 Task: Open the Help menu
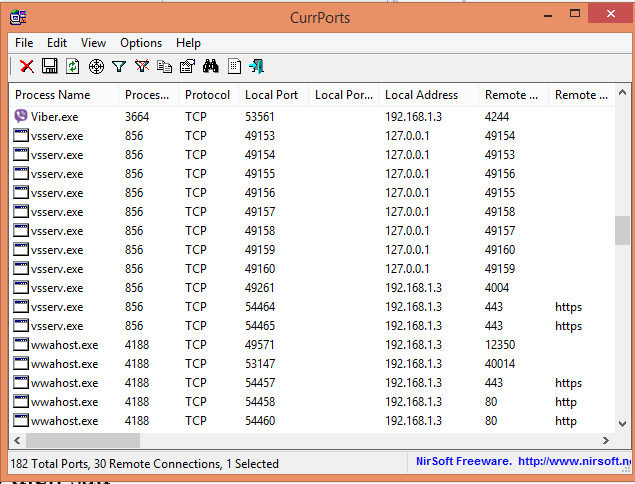coord(188,43)
